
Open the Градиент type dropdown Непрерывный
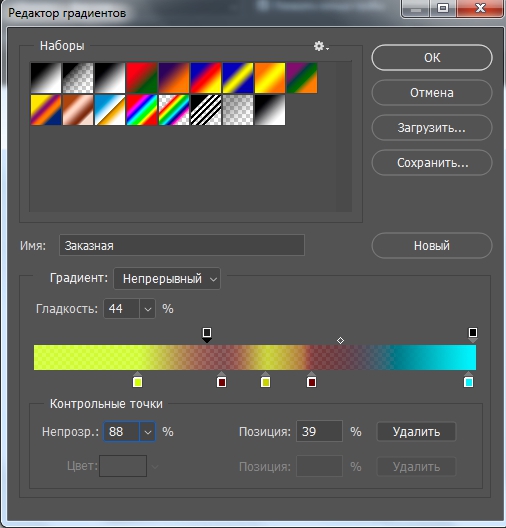(167, 278)
